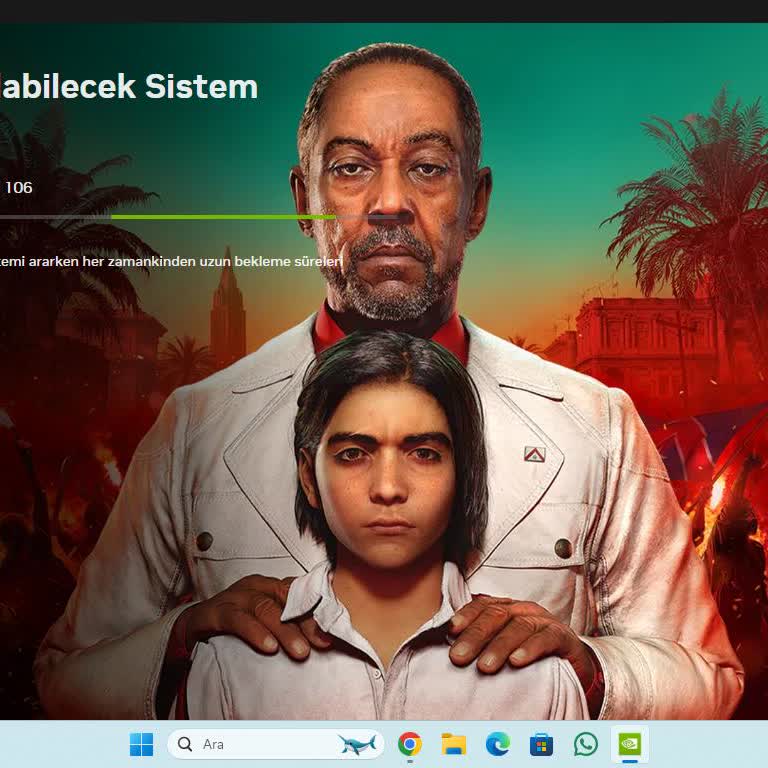768x768 pixels.
Task: Click the magnifier icon in taskbar search
Action: (186, 744)
